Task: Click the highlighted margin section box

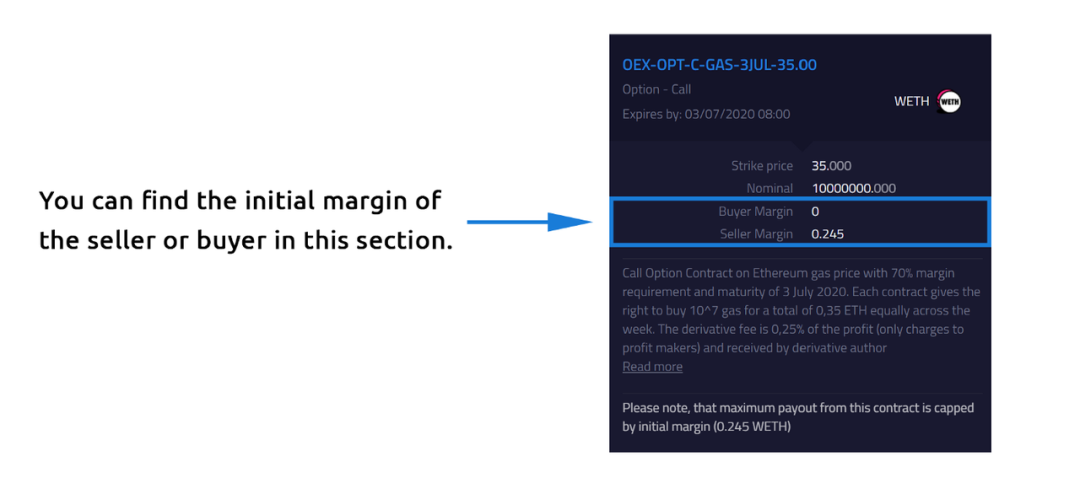Action: coord(800,222)
